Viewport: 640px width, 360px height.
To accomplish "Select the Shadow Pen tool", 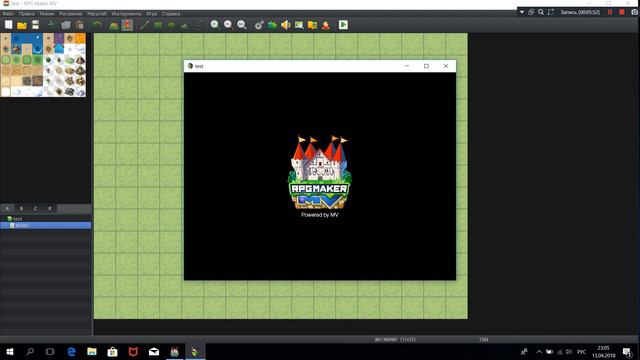I will tap(198, 25).
